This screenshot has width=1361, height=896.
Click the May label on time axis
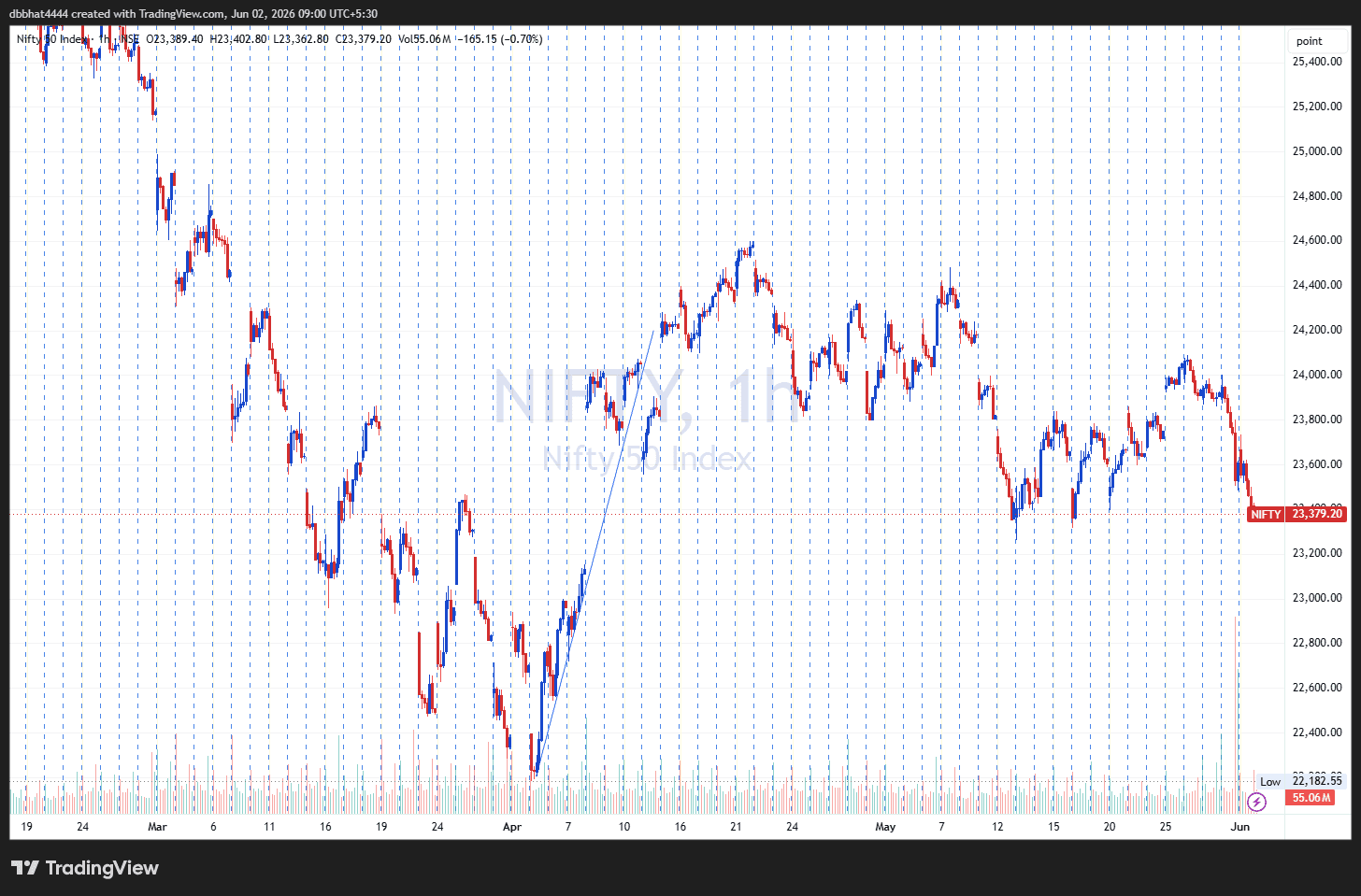(x=885, y=827)
